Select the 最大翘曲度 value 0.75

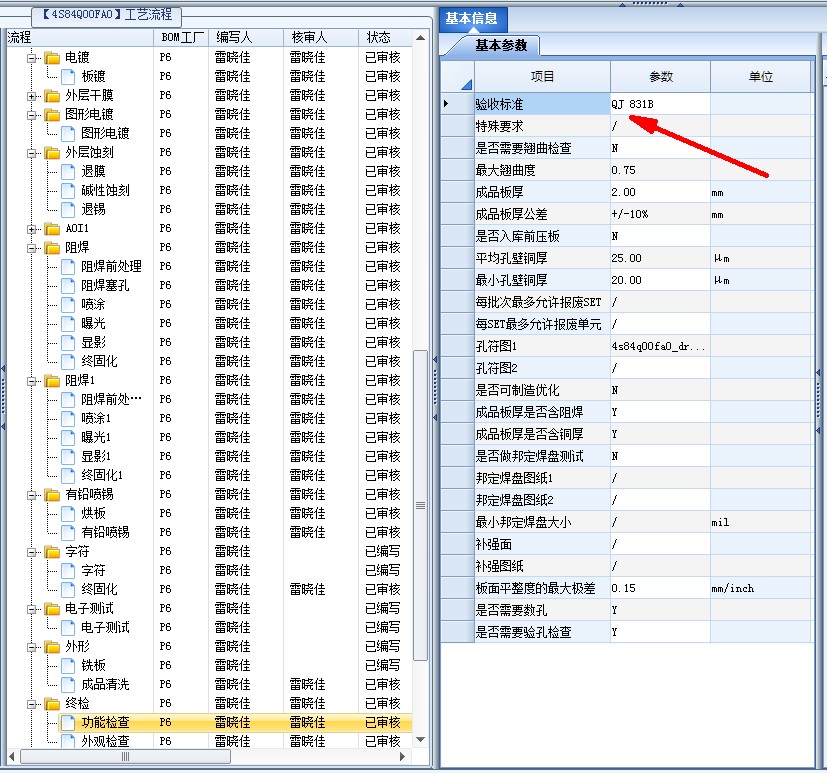660,170
